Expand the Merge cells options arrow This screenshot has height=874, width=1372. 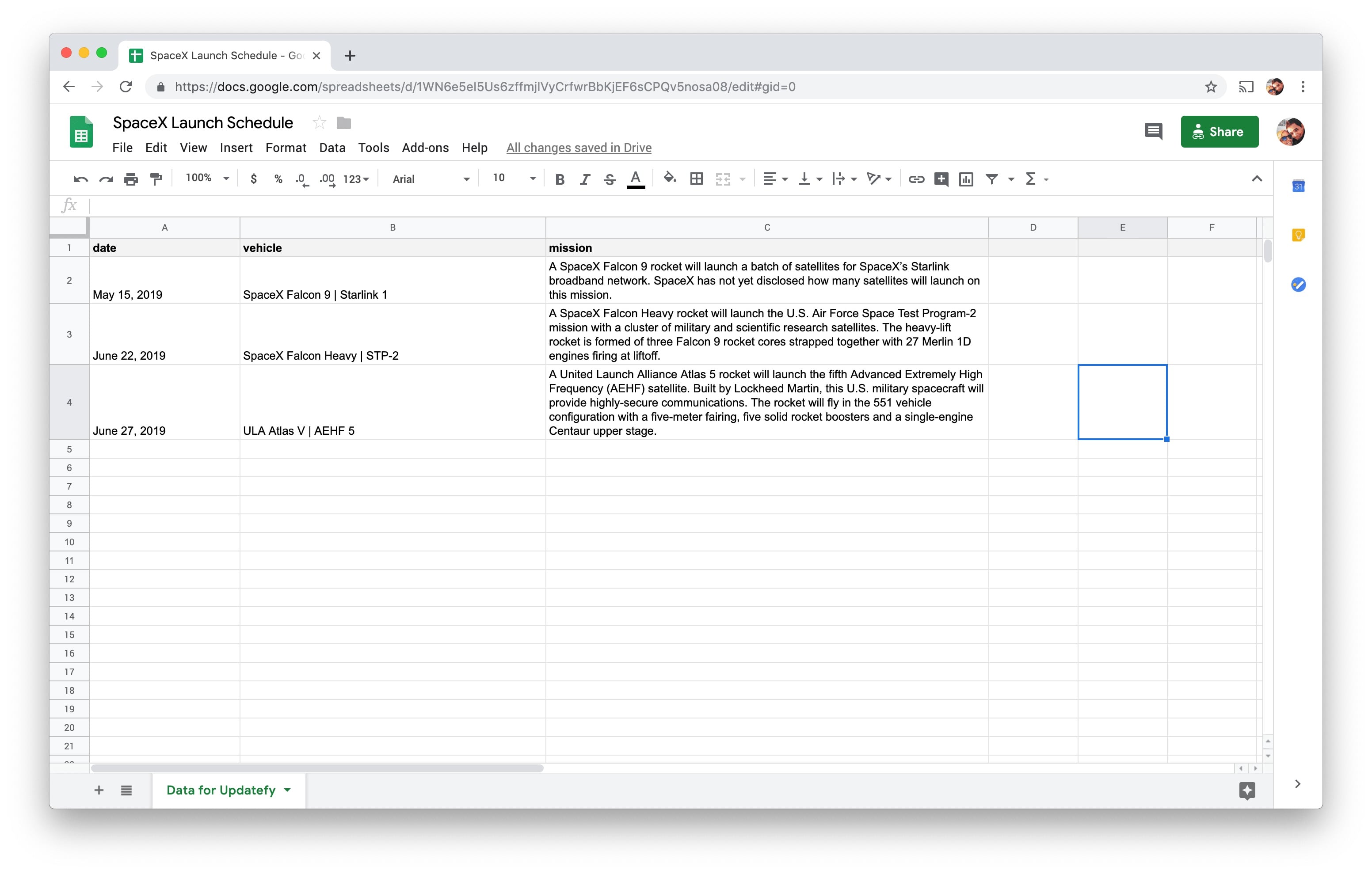[743, 179]
